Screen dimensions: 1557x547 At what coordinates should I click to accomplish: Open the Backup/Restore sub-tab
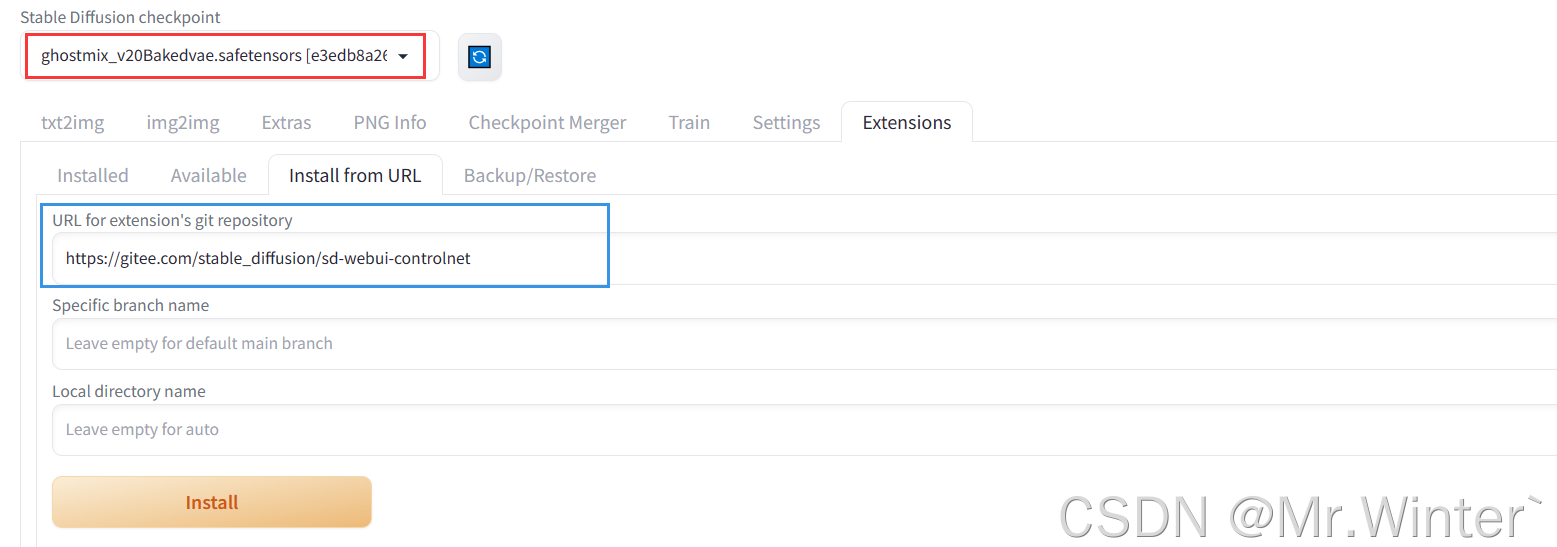pyautogui.click(x=530, y=175)
